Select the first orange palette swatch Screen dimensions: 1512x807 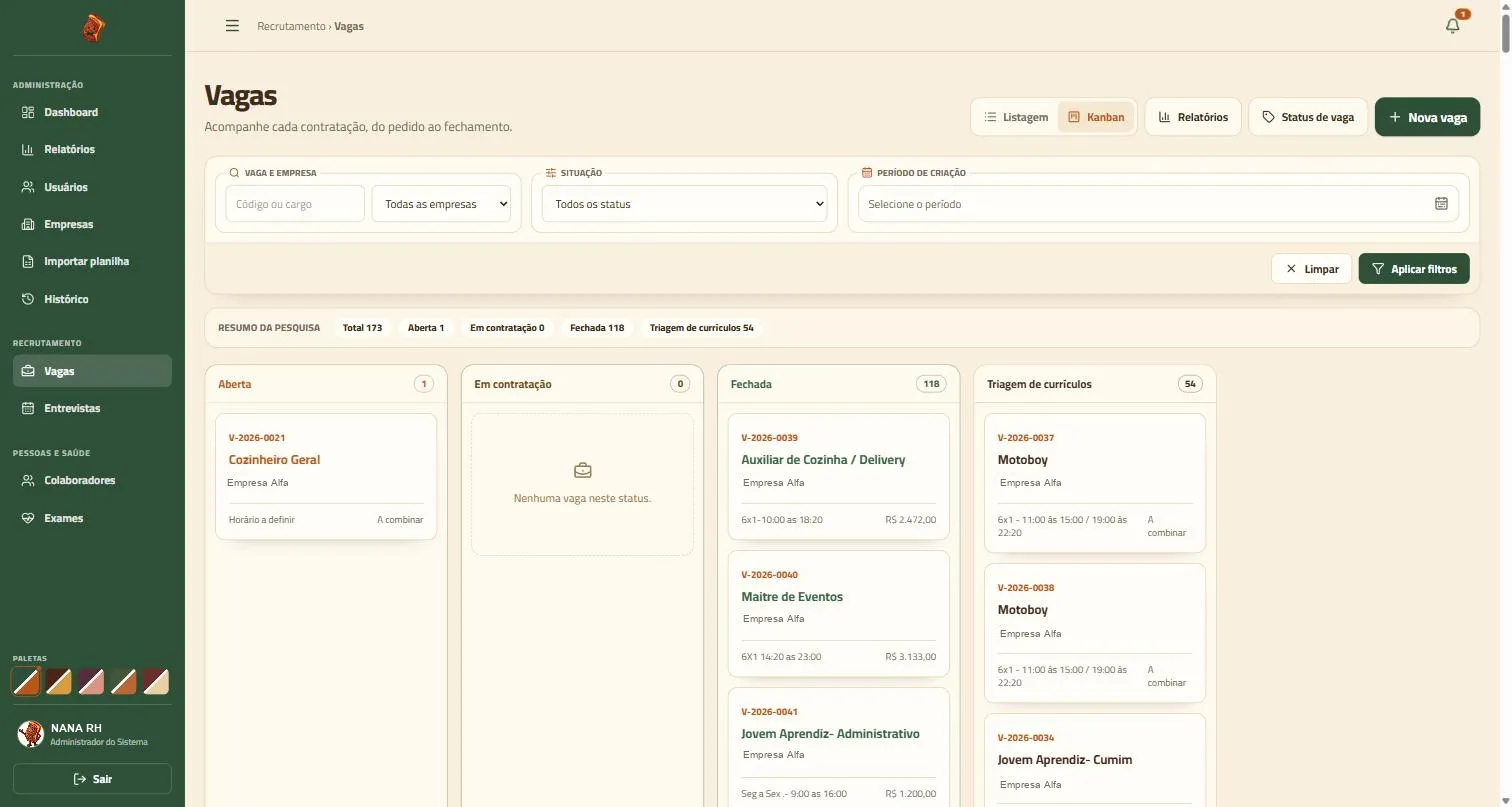pyautogui.click(x=26, y=682)
